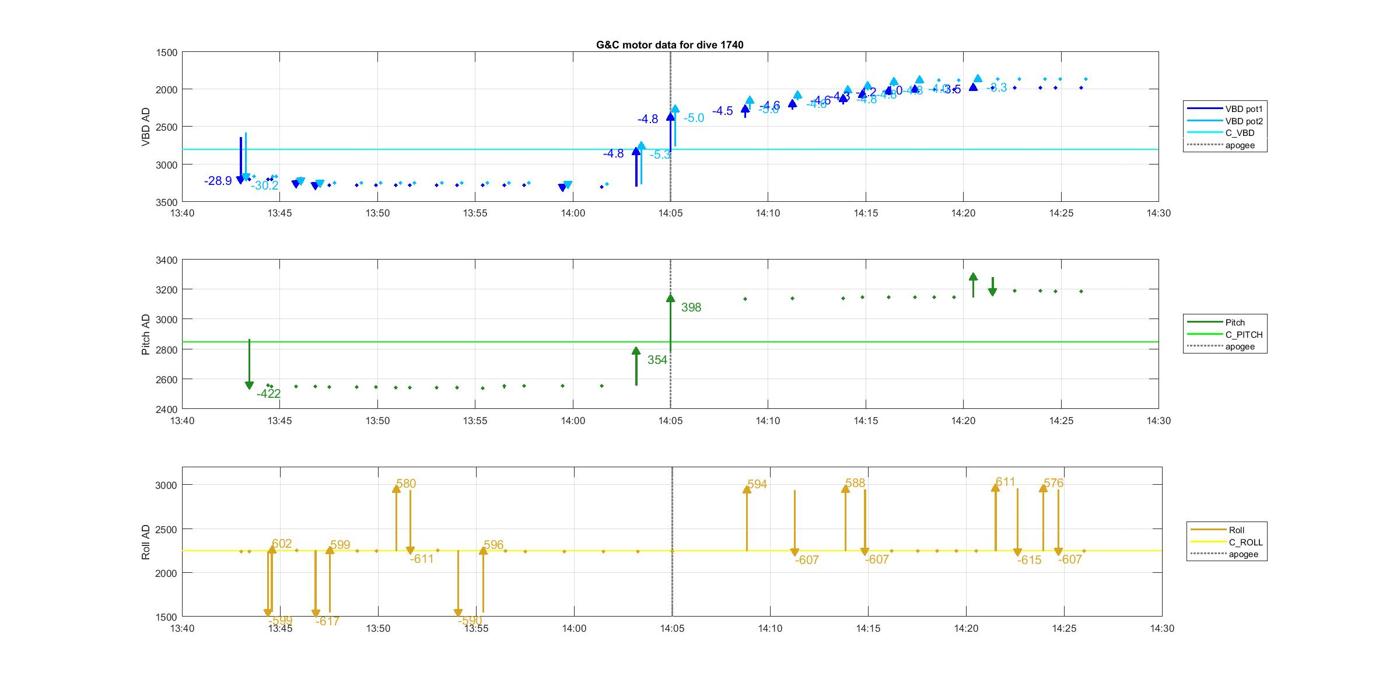
Task: Click the "-422" pitch data label
Action: 268,394
